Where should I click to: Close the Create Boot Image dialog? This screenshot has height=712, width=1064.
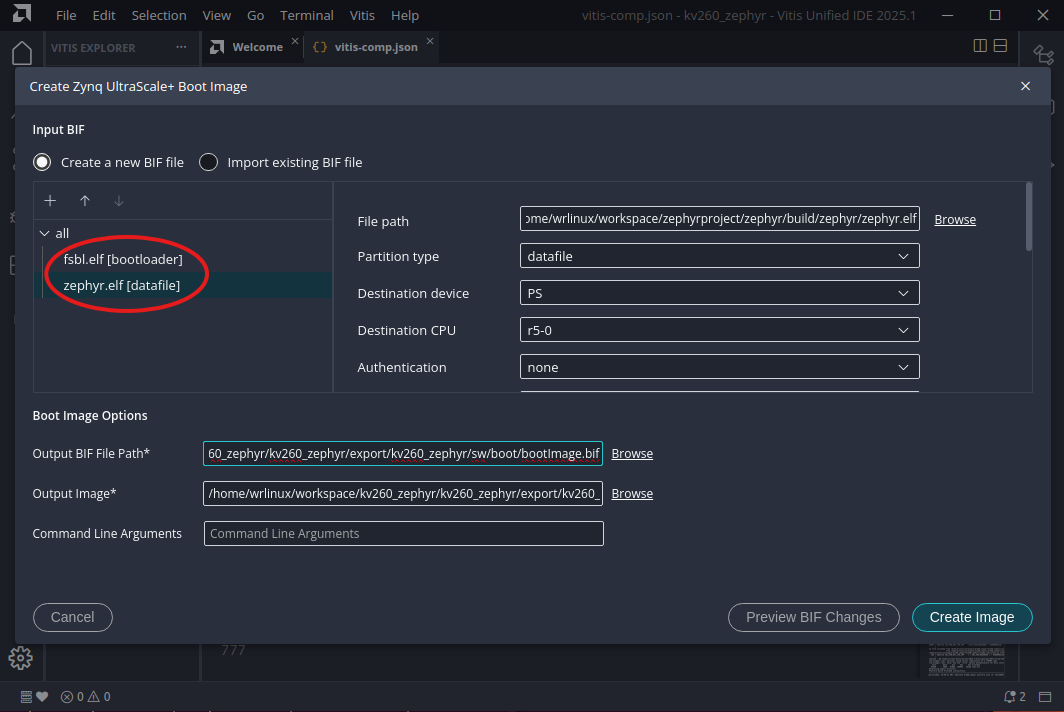[1025, 86]
